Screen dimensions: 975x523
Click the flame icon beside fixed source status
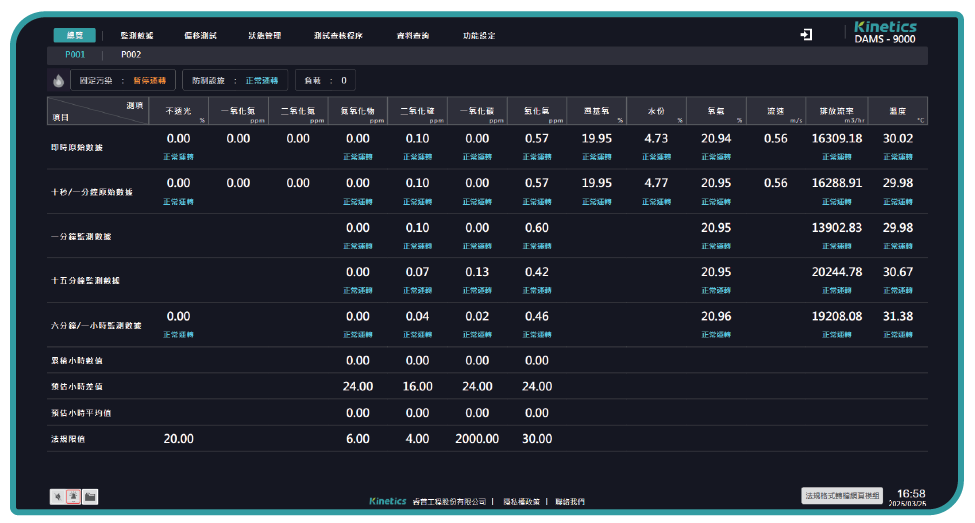pos(58,81)
